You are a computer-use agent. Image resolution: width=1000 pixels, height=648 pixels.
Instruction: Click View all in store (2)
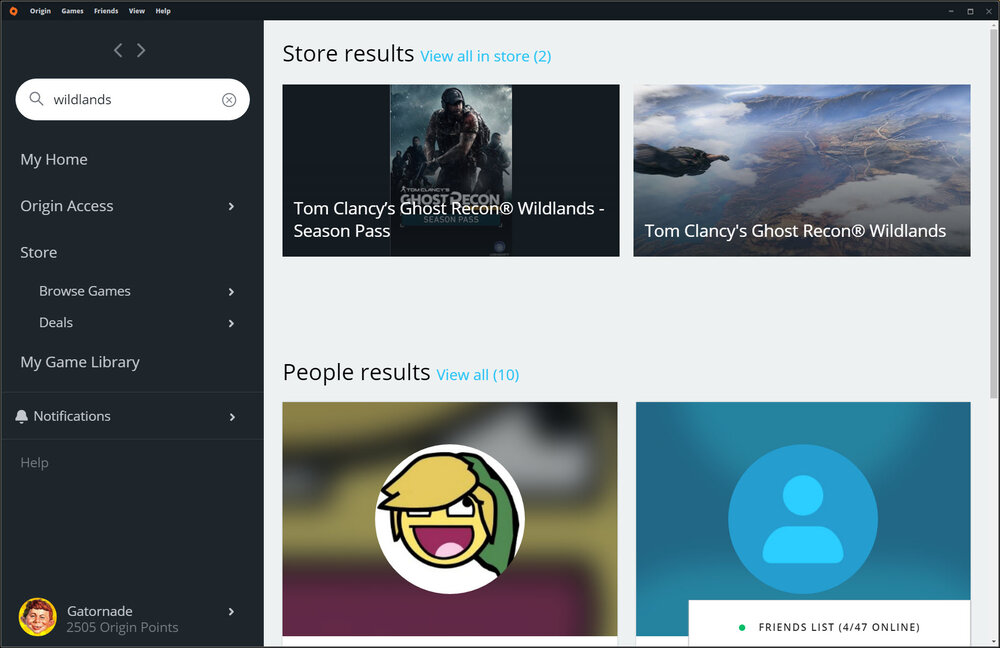tap(485, 56)
